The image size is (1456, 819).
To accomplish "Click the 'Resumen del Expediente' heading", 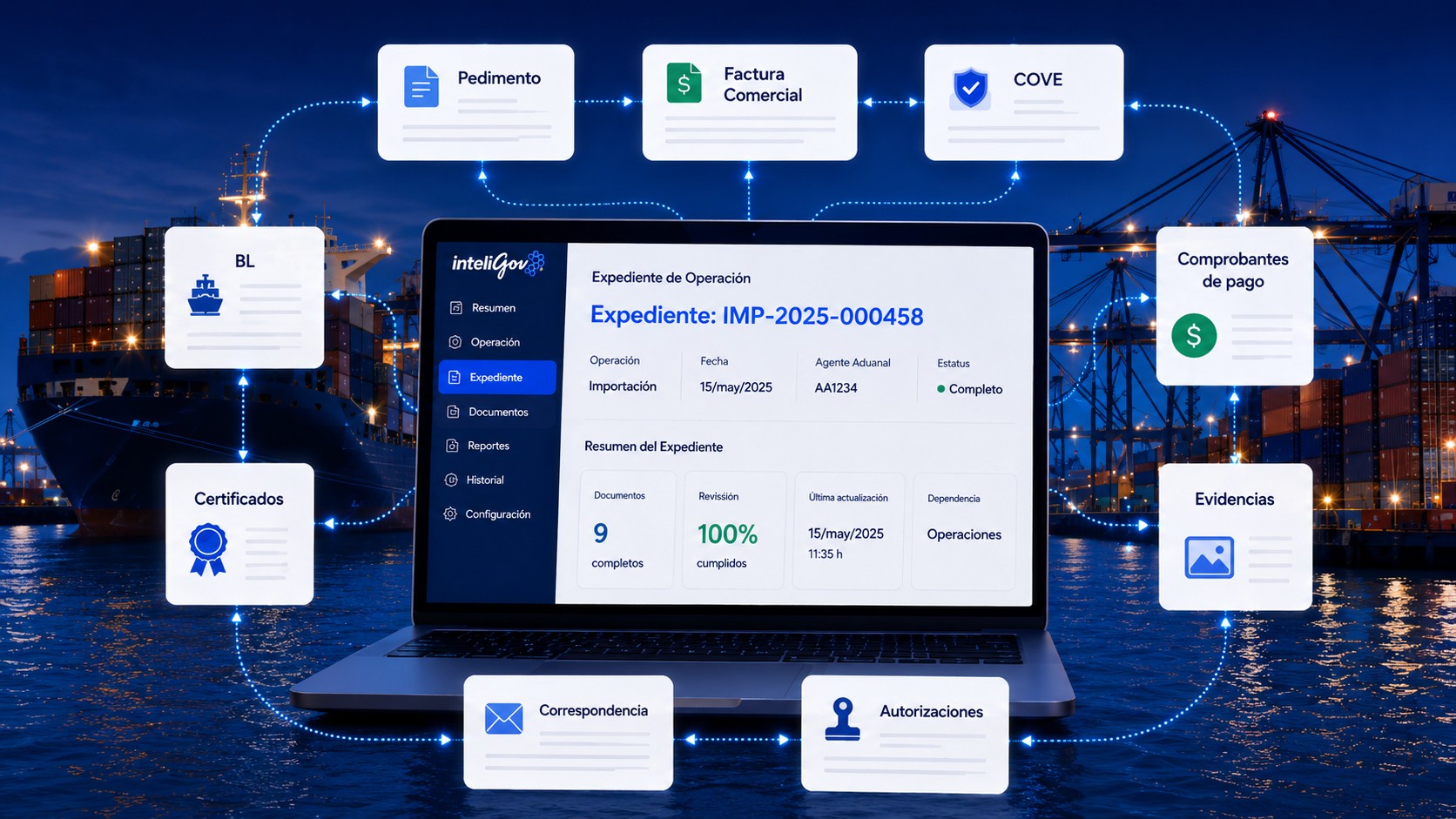I will click(654, 446).
